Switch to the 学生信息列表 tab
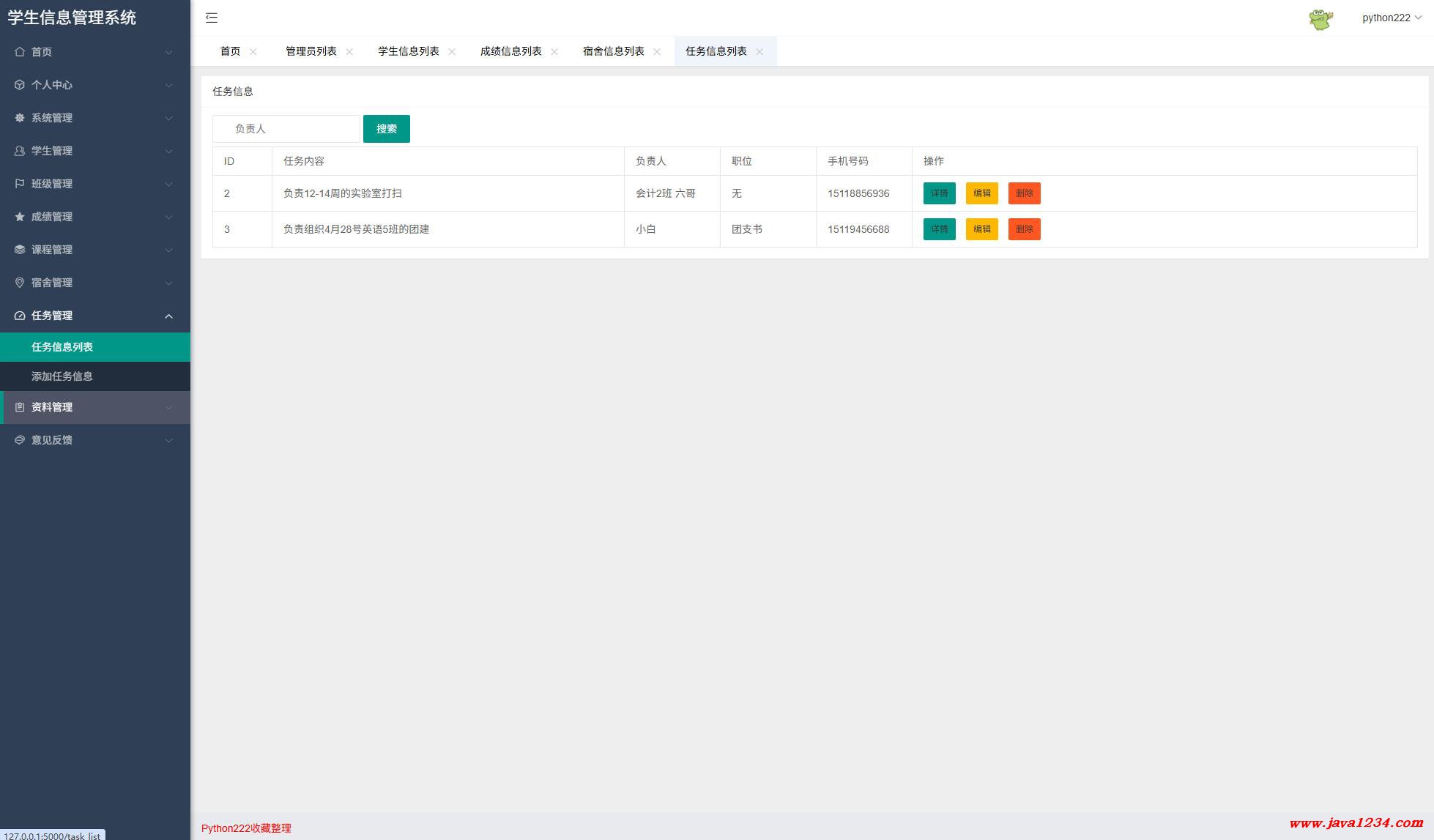The image size is (1434, 840). pyautogui.click(x=408, y=51)
